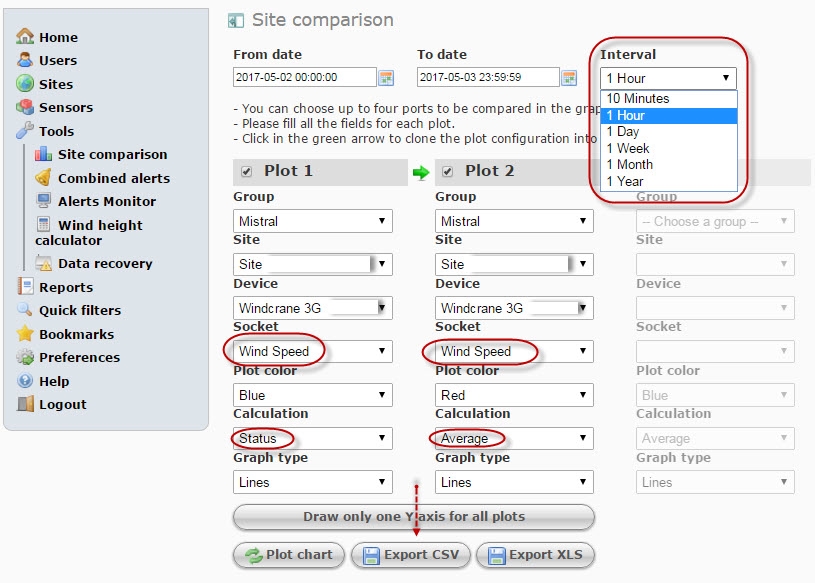Click the green clone plot arrow
Image resolution: width=815 pixels, height=583 pixels.
pos(421,173)
